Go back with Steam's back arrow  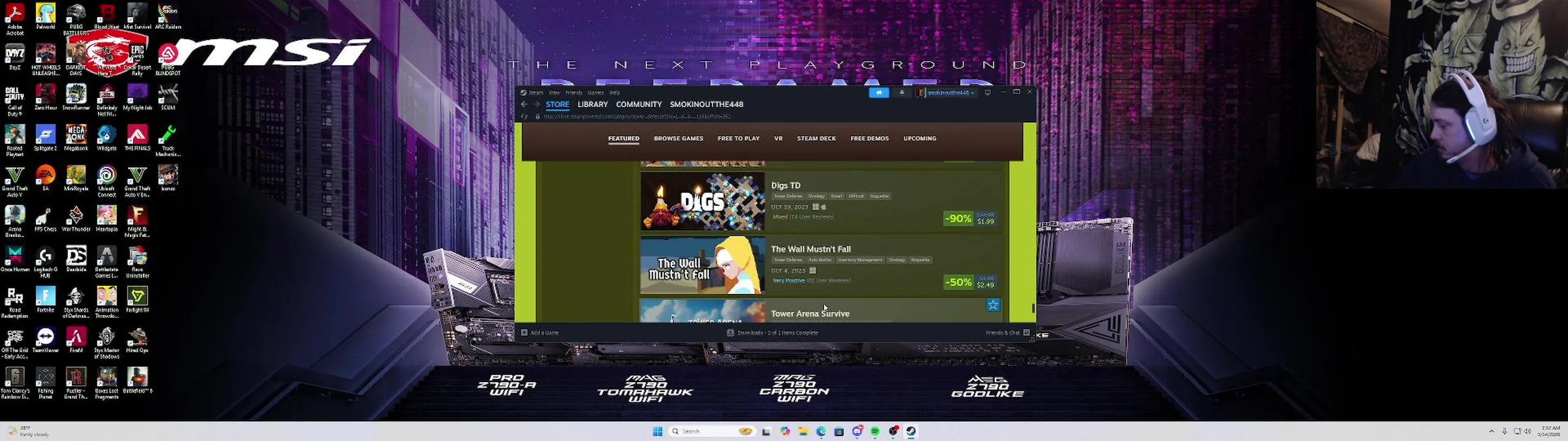click(524, 104)
